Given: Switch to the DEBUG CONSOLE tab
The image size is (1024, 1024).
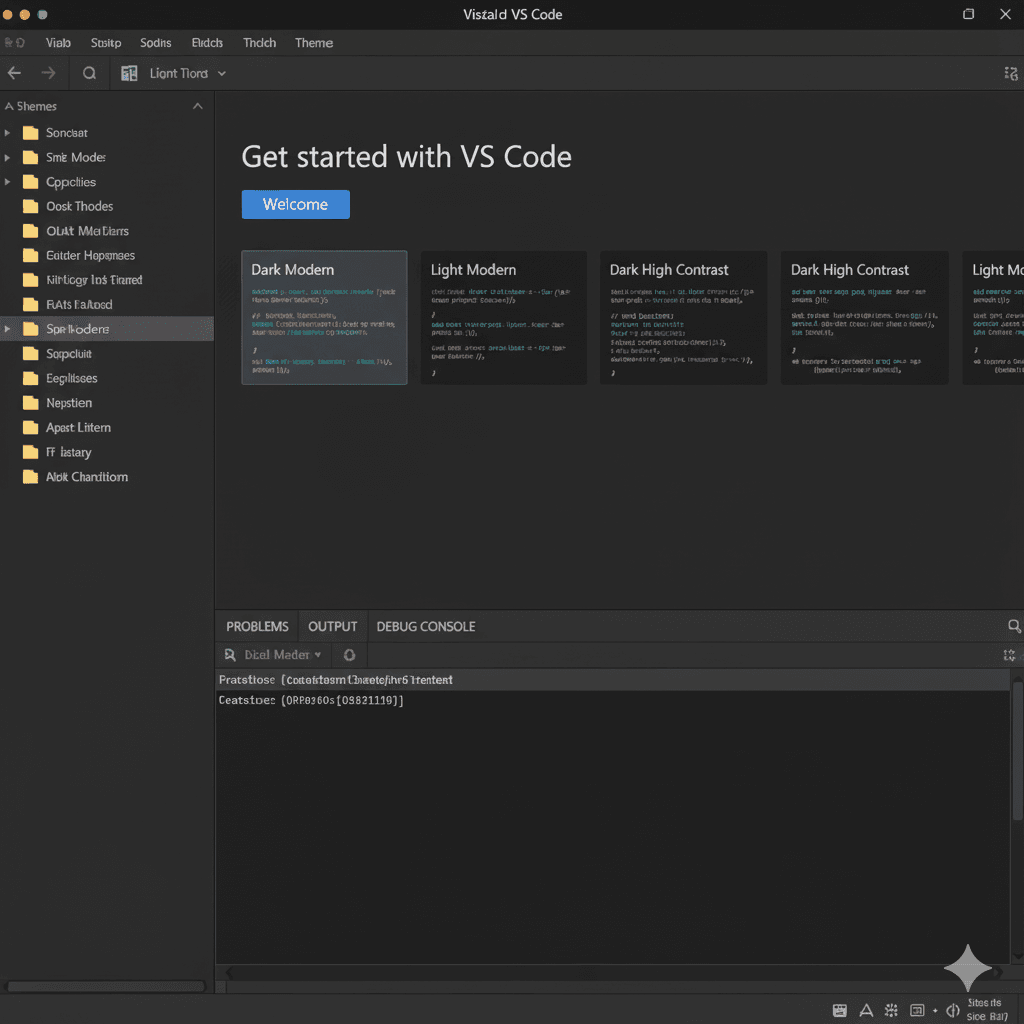Looking at the screenshot, I should pyautogui.click(x=425, y=626).
